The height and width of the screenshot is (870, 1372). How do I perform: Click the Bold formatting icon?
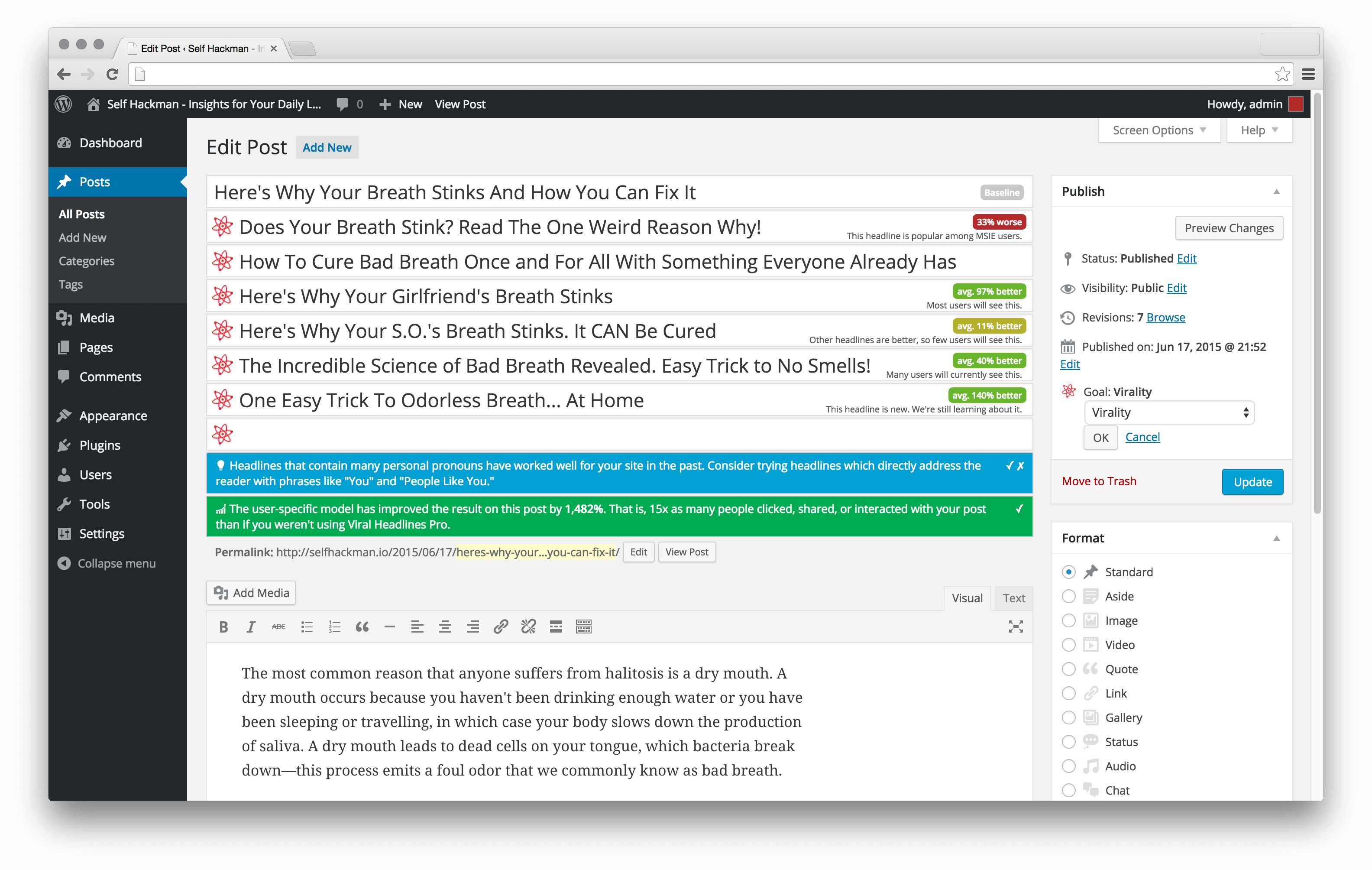pyautogui.click(x=223, y=627)
